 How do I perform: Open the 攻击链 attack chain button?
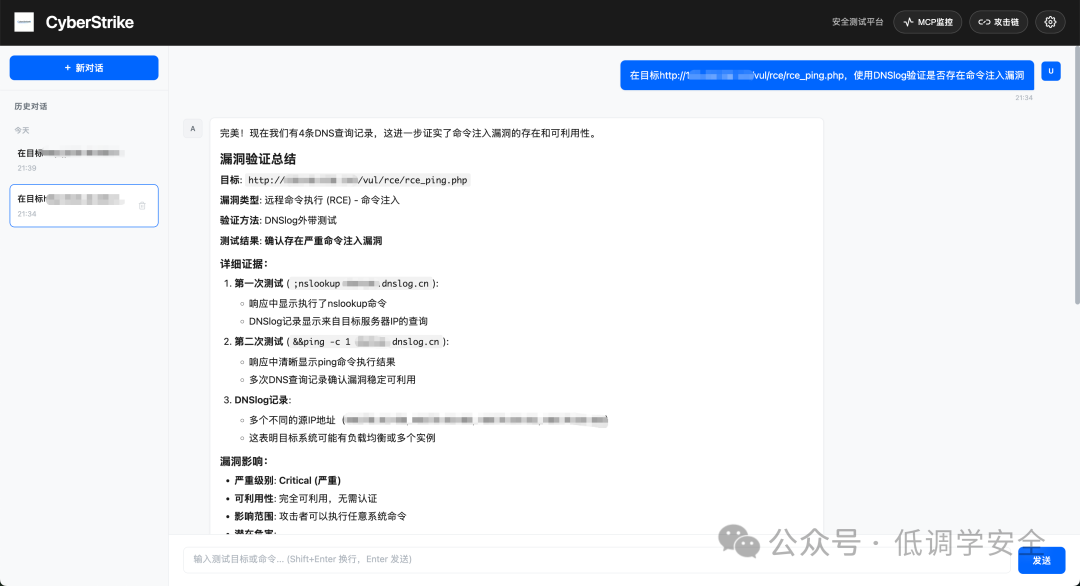(x=999, y=22)
